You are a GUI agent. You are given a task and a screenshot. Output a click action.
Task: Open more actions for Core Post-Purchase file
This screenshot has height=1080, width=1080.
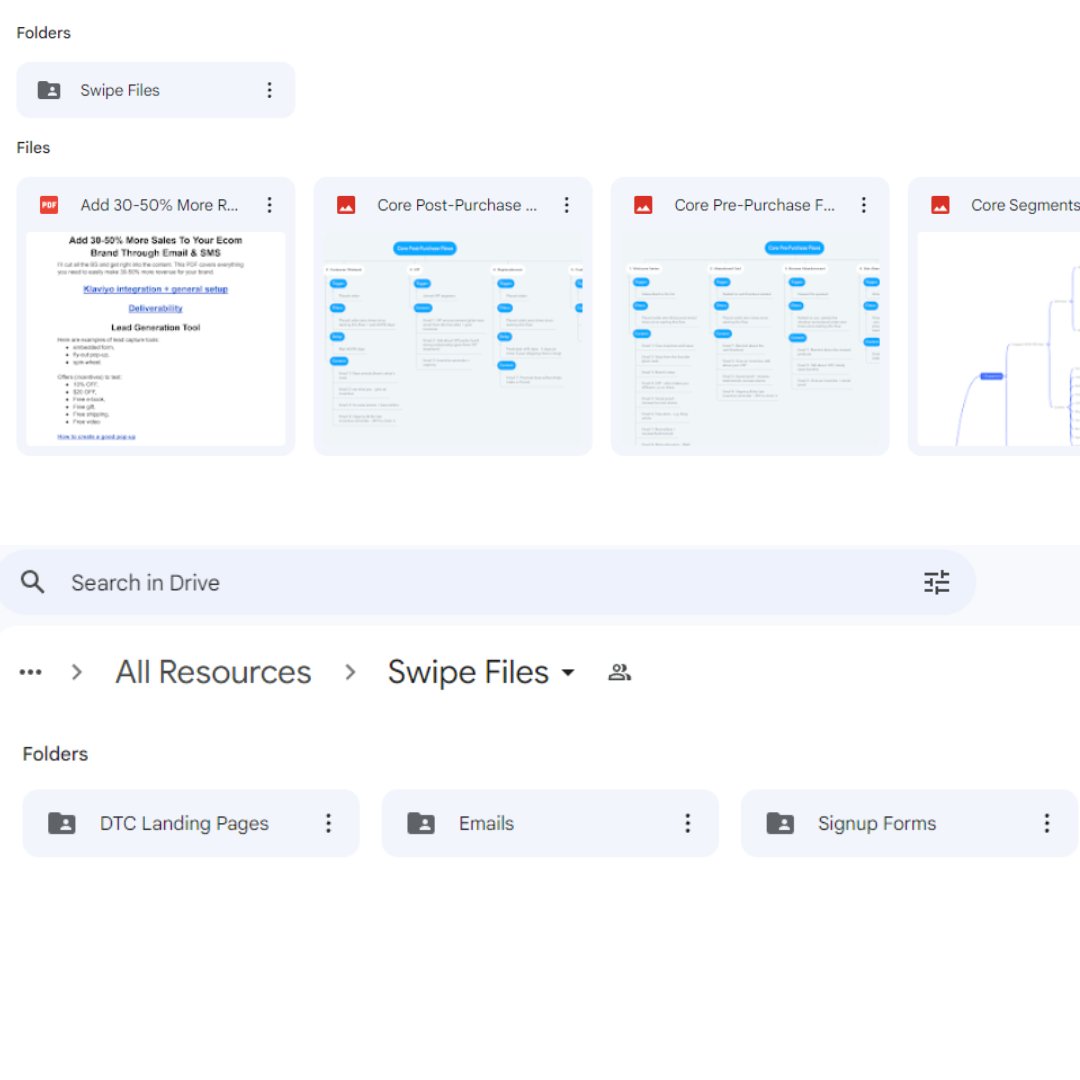click(566, 205)
